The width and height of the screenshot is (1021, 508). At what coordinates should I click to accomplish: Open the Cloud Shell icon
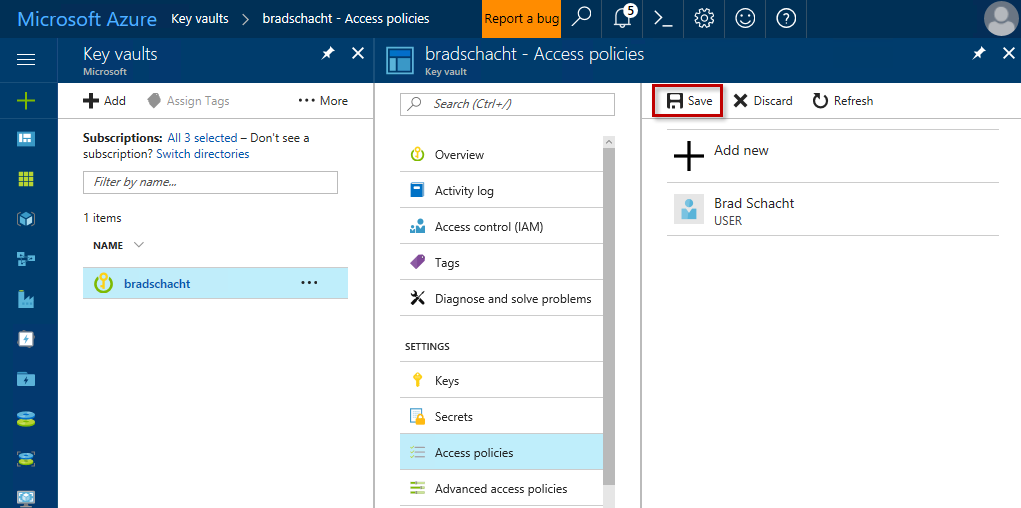pyautogui.click(x=661, y=18)
